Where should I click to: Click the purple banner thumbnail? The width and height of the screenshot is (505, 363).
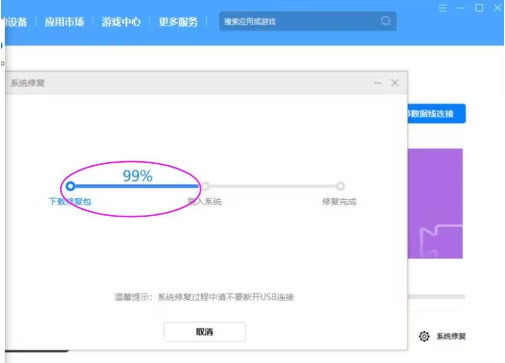[435, 203]
